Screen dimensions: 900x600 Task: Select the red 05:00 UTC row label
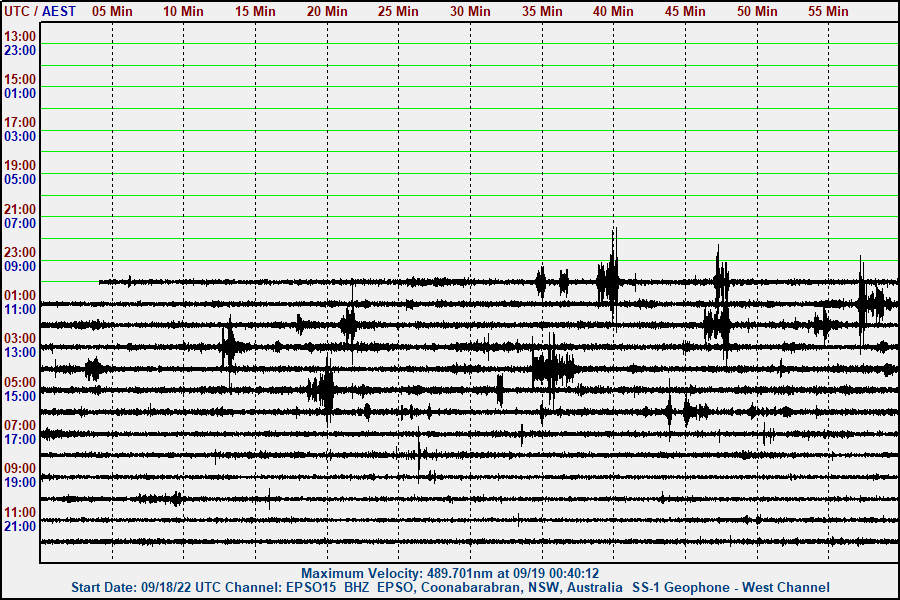pos(20,382)
